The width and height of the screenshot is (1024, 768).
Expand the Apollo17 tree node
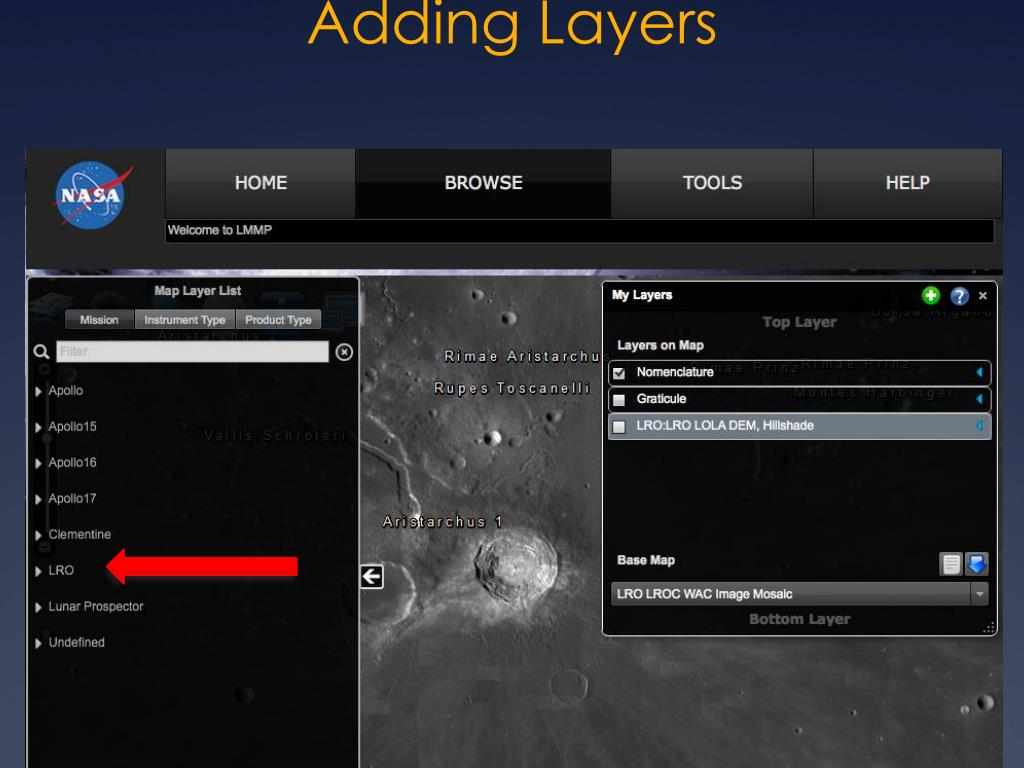(39, 499)
